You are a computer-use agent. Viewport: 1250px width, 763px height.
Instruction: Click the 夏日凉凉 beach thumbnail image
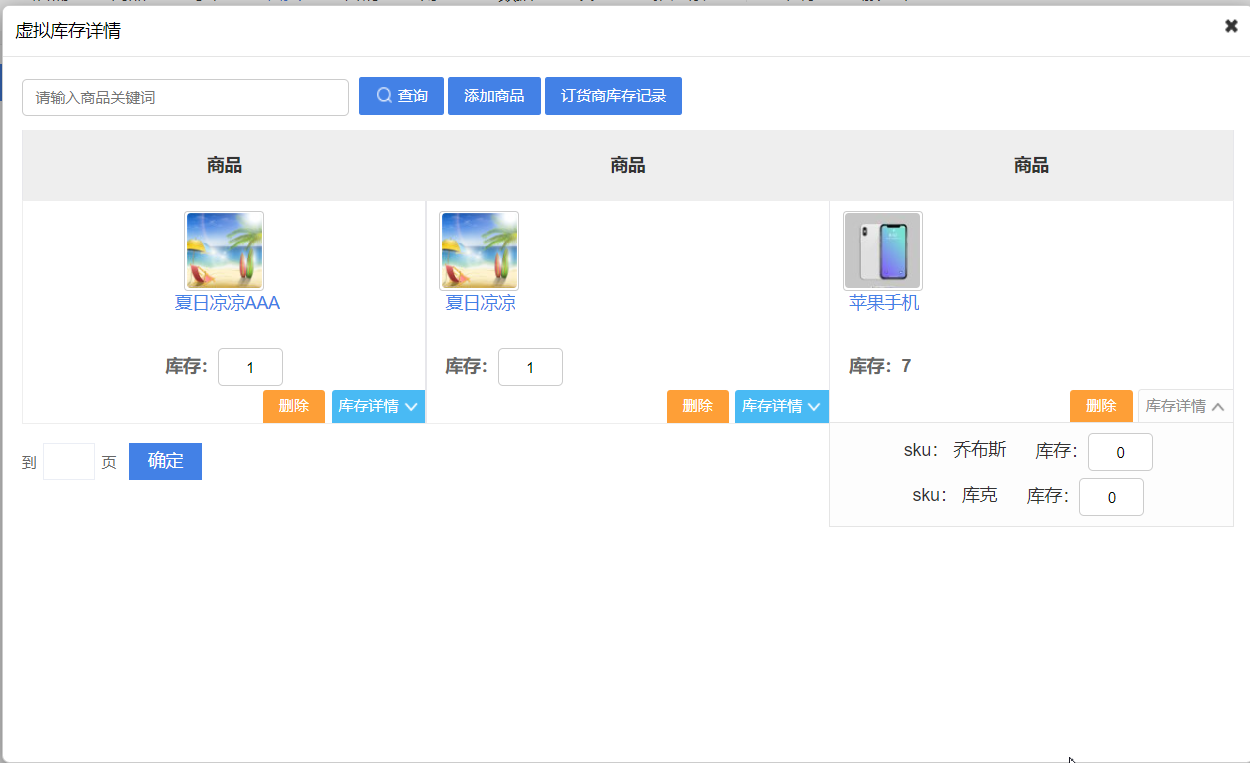click(x=479, y=250)
